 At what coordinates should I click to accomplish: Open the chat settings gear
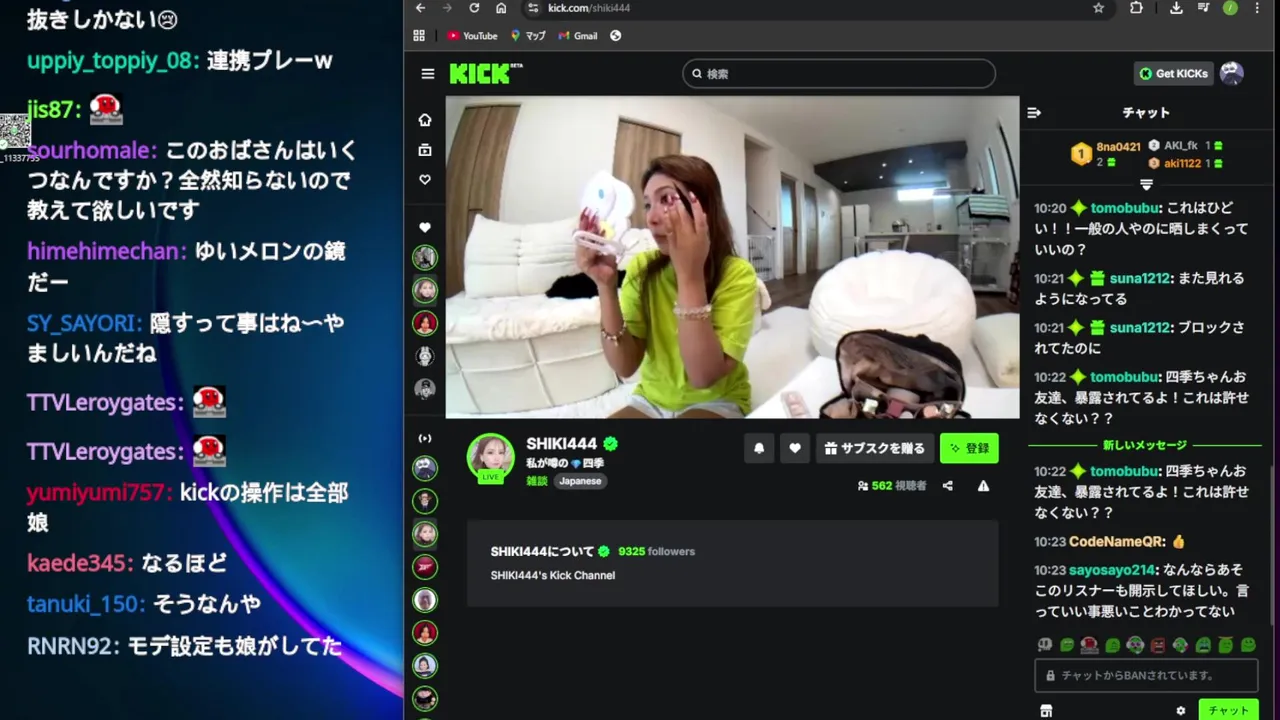(1181, 711)
